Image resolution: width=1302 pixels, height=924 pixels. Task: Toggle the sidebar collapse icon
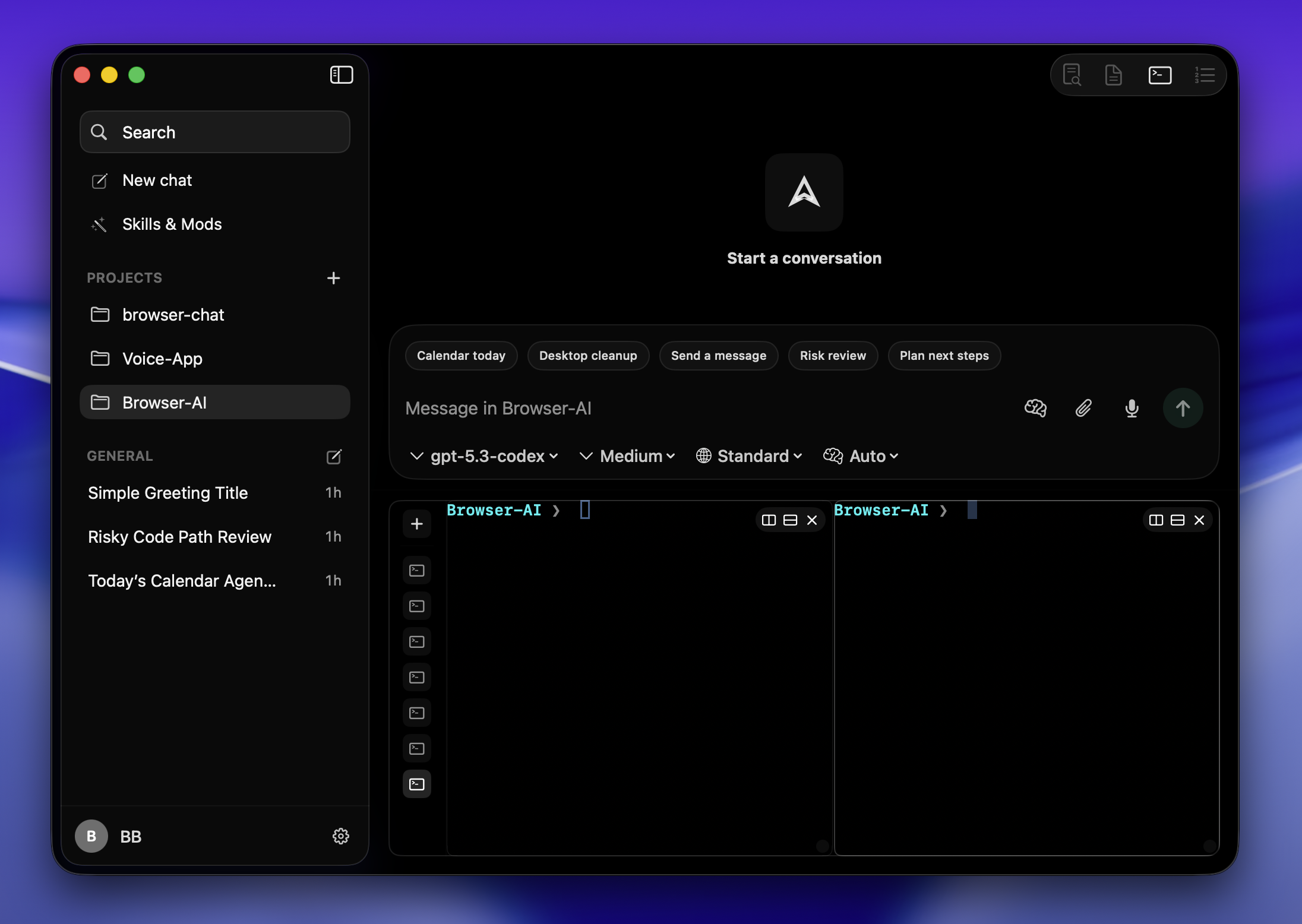click(342, 75)
